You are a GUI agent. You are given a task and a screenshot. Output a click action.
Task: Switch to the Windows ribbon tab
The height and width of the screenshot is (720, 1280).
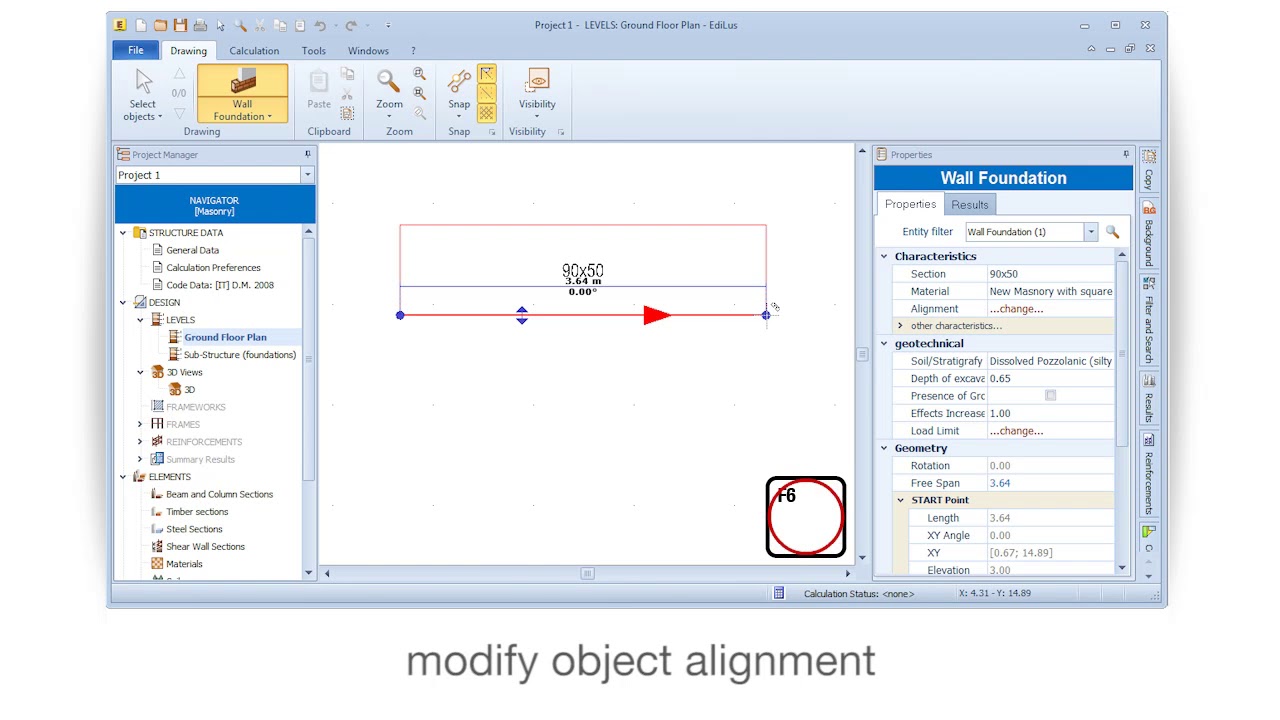[x=368, y=51]
